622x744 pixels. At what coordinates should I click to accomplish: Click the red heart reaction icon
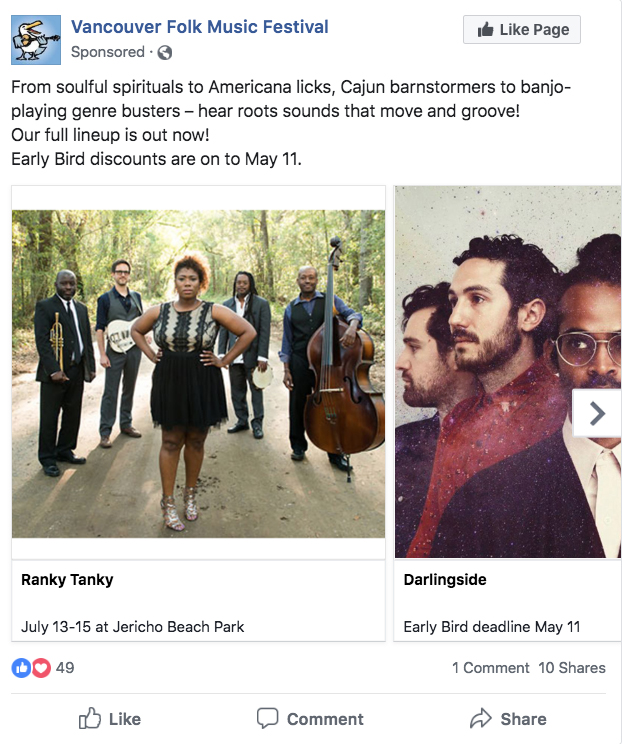point(41,668)
